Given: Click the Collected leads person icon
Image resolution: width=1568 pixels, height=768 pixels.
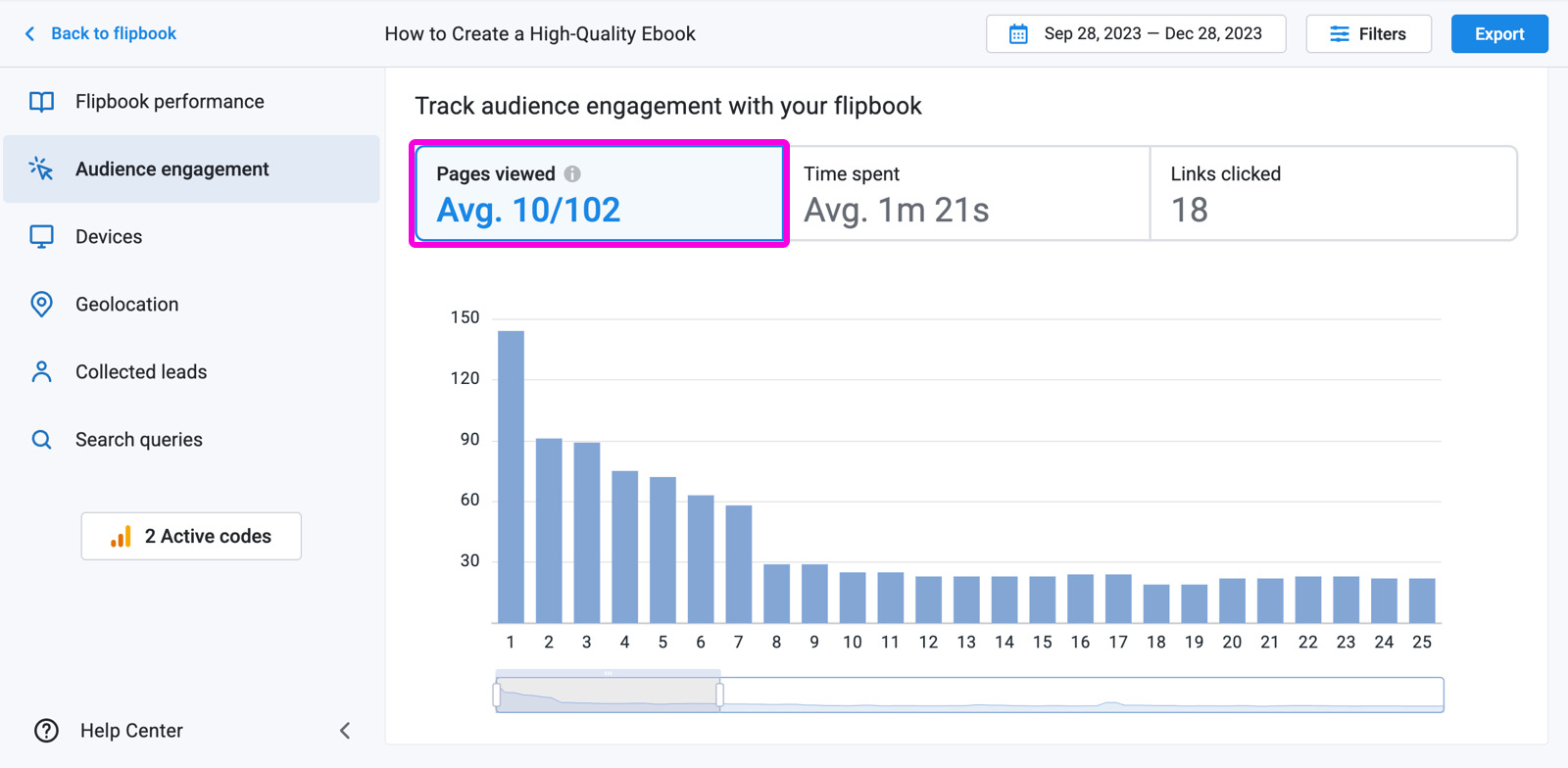Looking at the screenshot, I should point(41,372).
